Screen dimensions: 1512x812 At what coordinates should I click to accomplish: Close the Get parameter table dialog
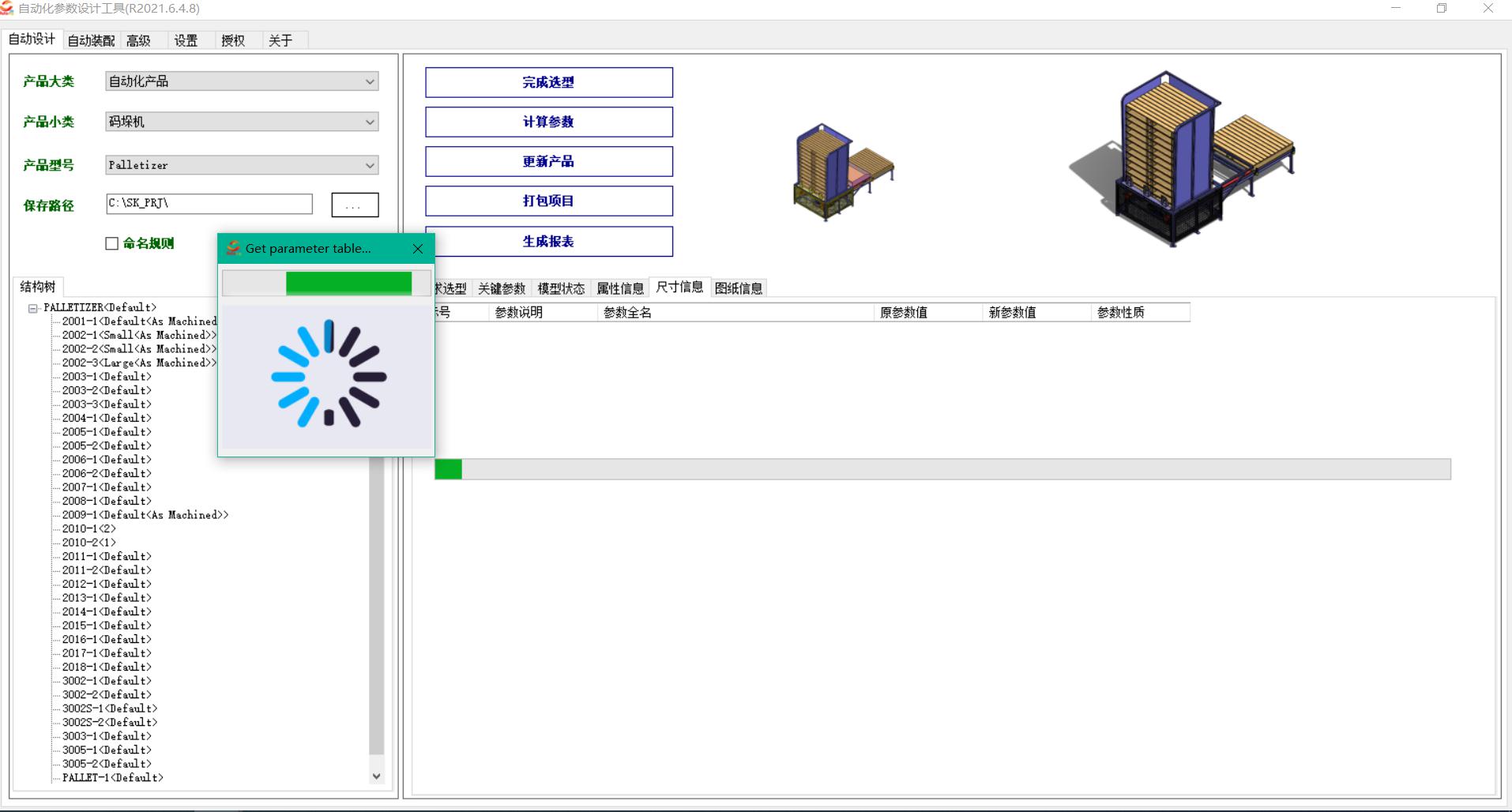coord(417,248)
